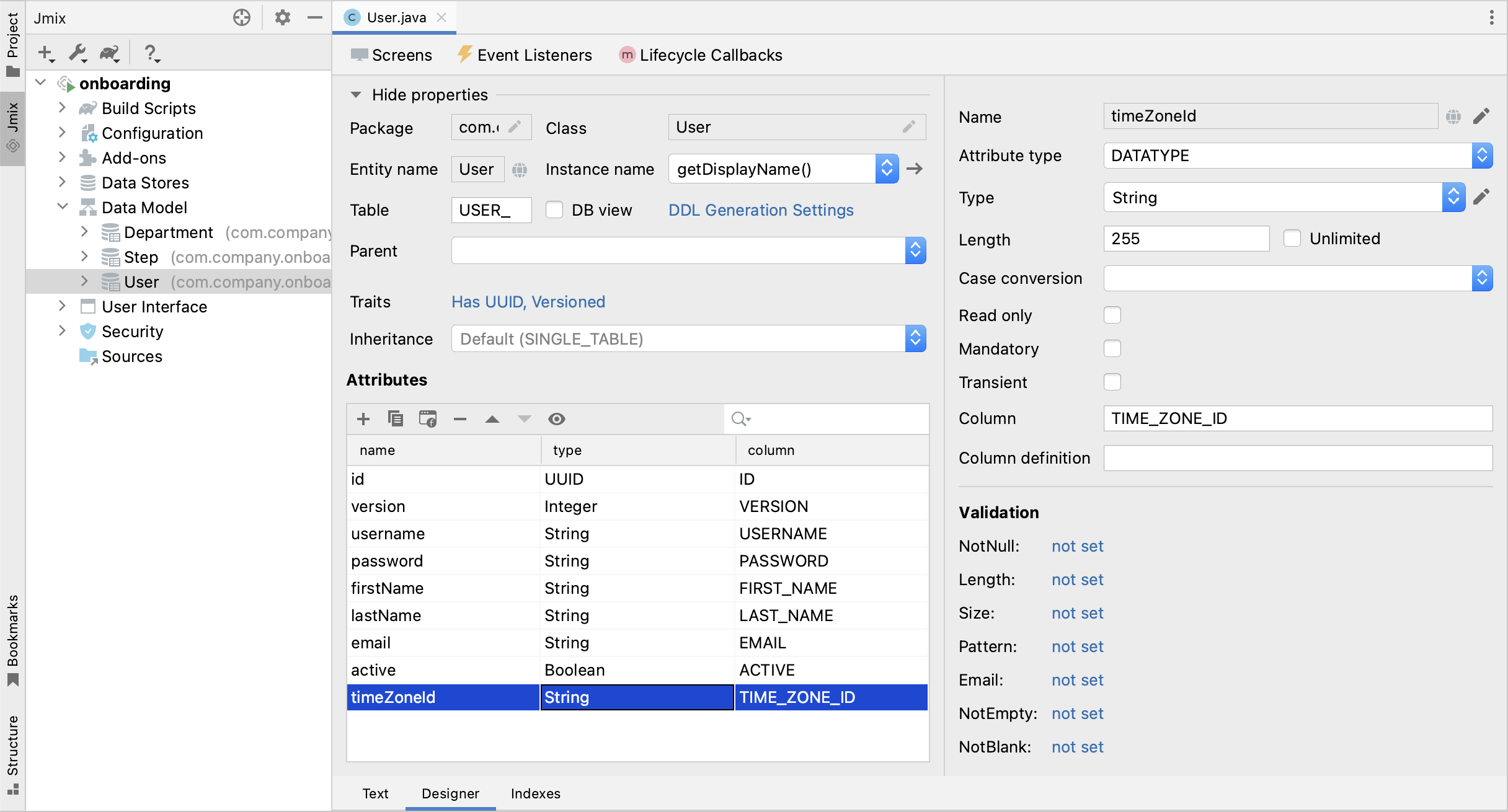Click the add attribute icon in toolbar
Viewport: 1508px width, 812px height.
362,418
